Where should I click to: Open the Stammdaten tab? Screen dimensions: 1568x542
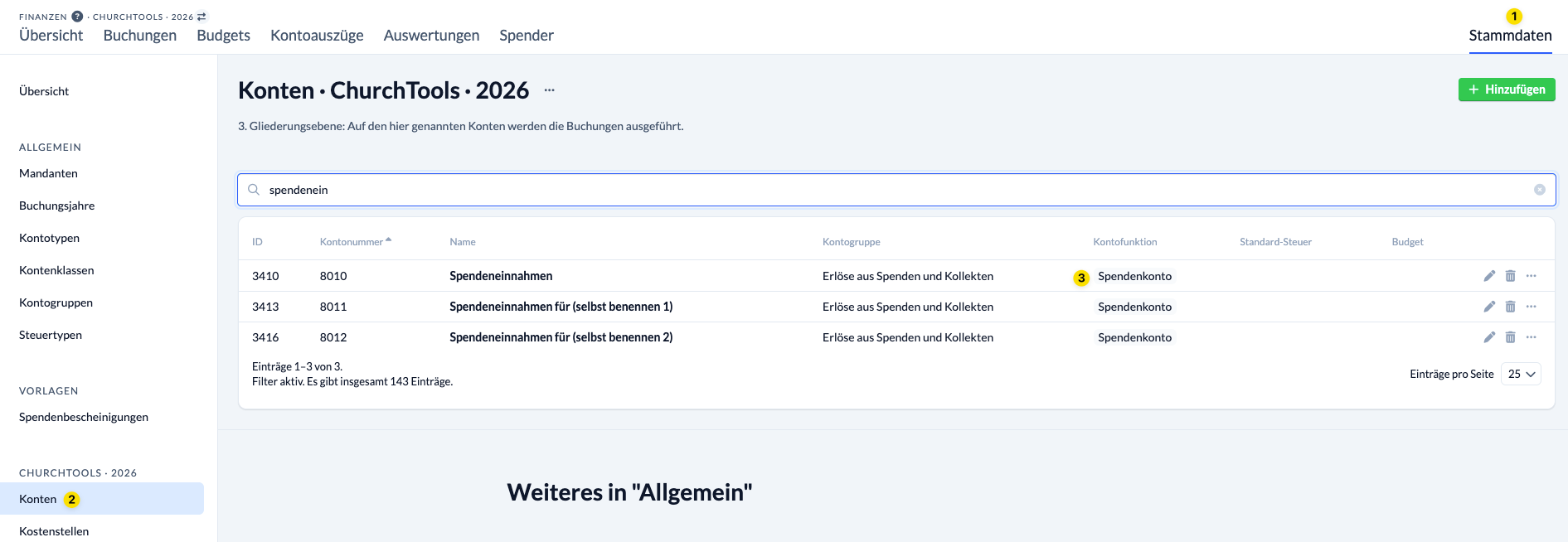[1510, 36]
